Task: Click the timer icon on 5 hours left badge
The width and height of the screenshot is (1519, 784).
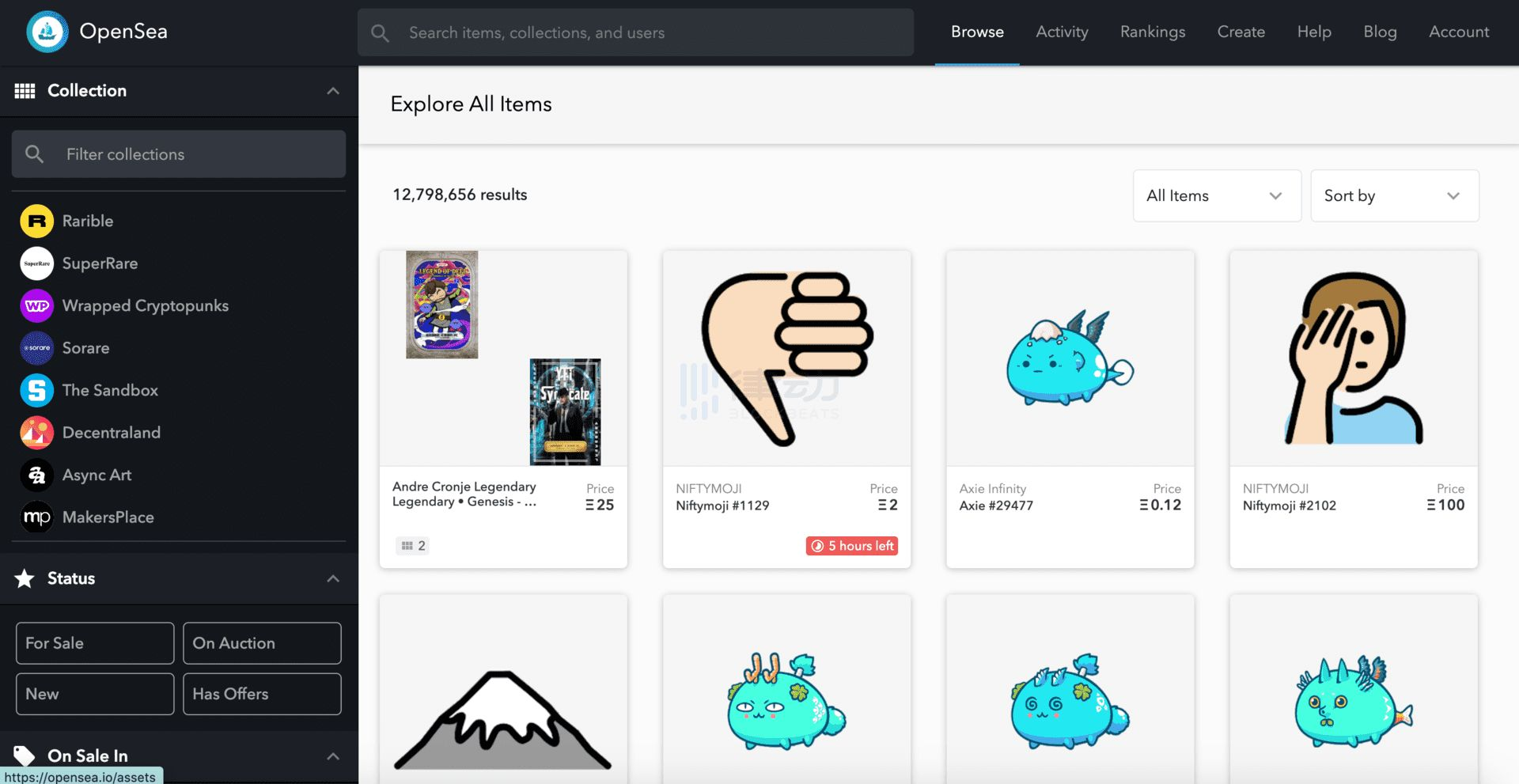Action: tap(817, 546)
